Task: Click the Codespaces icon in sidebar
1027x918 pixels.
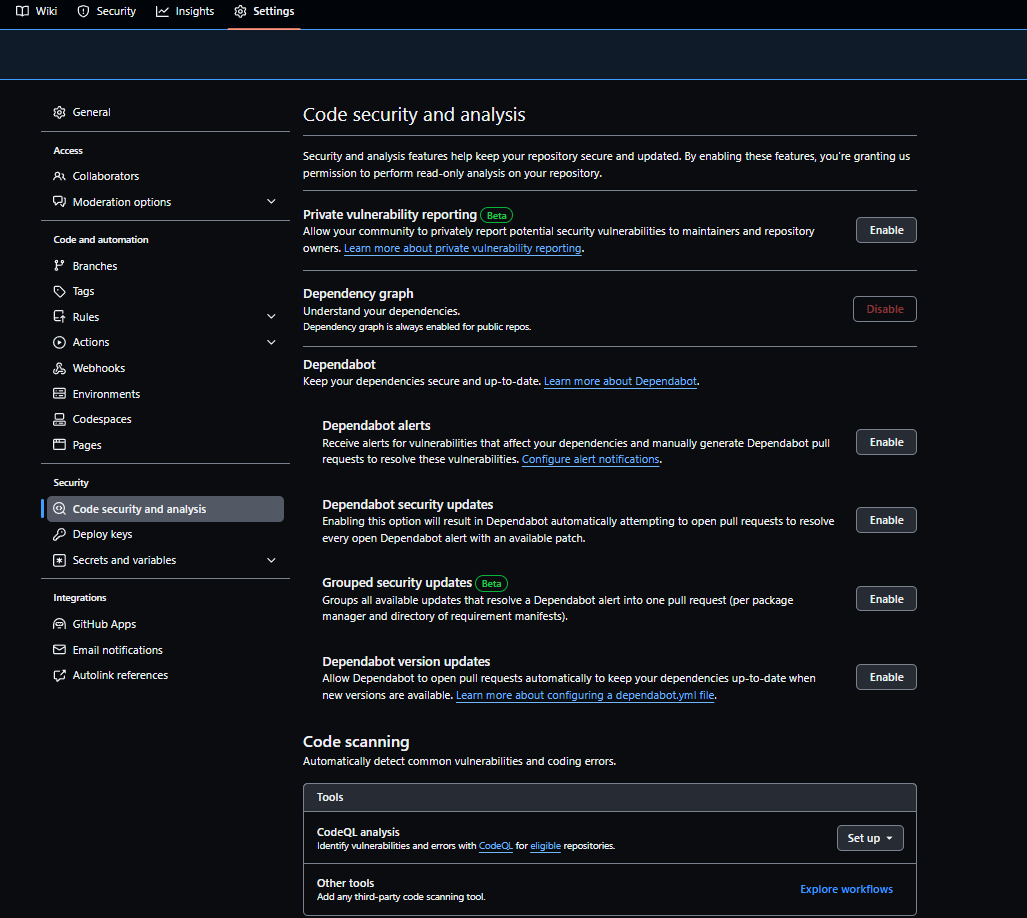Action: point(59,419)
